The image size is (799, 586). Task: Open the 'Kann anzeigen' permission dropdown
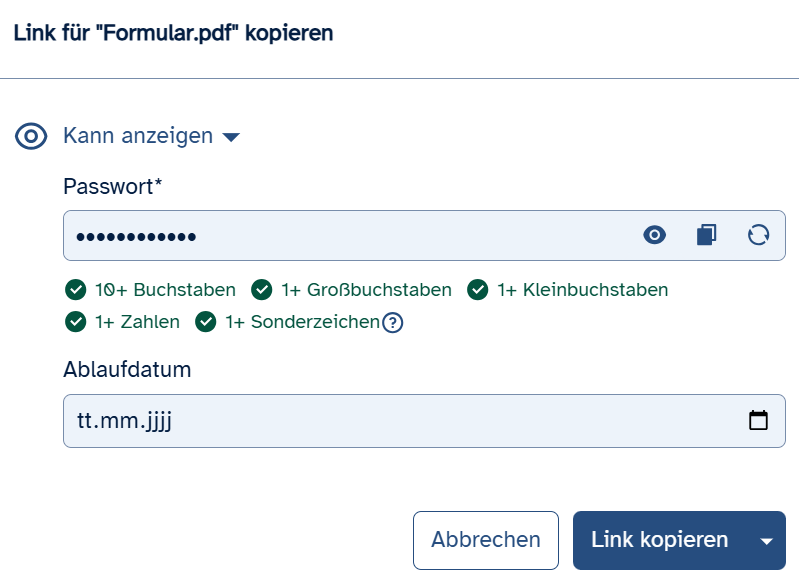[x=139, y=136]
